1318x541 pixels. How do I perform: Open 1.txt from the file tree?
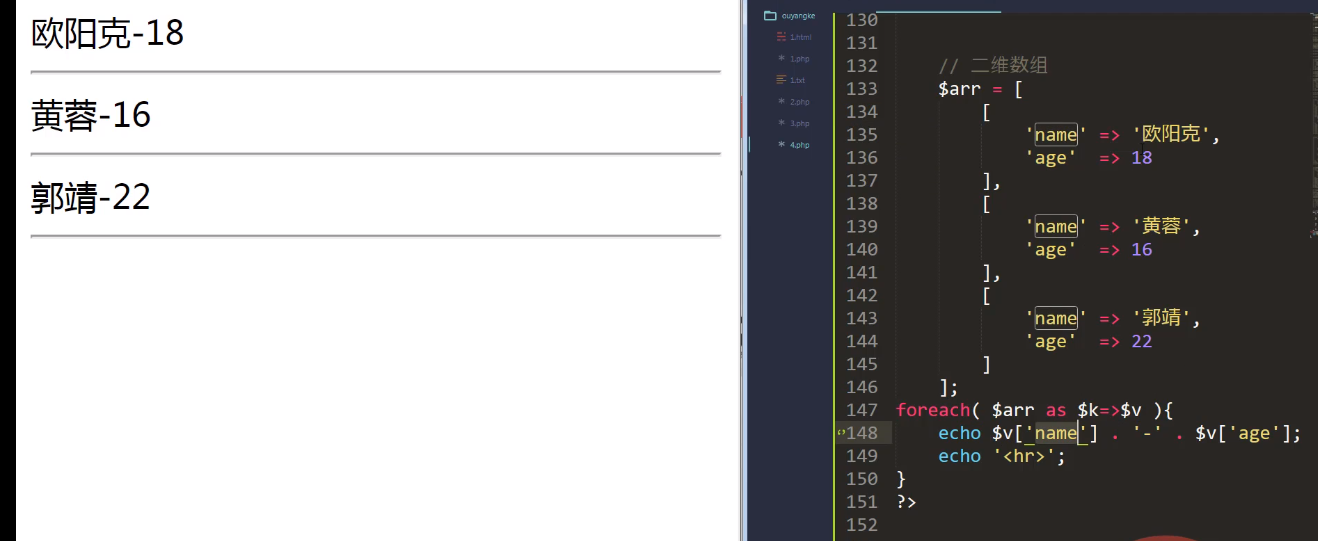[797, 80]
